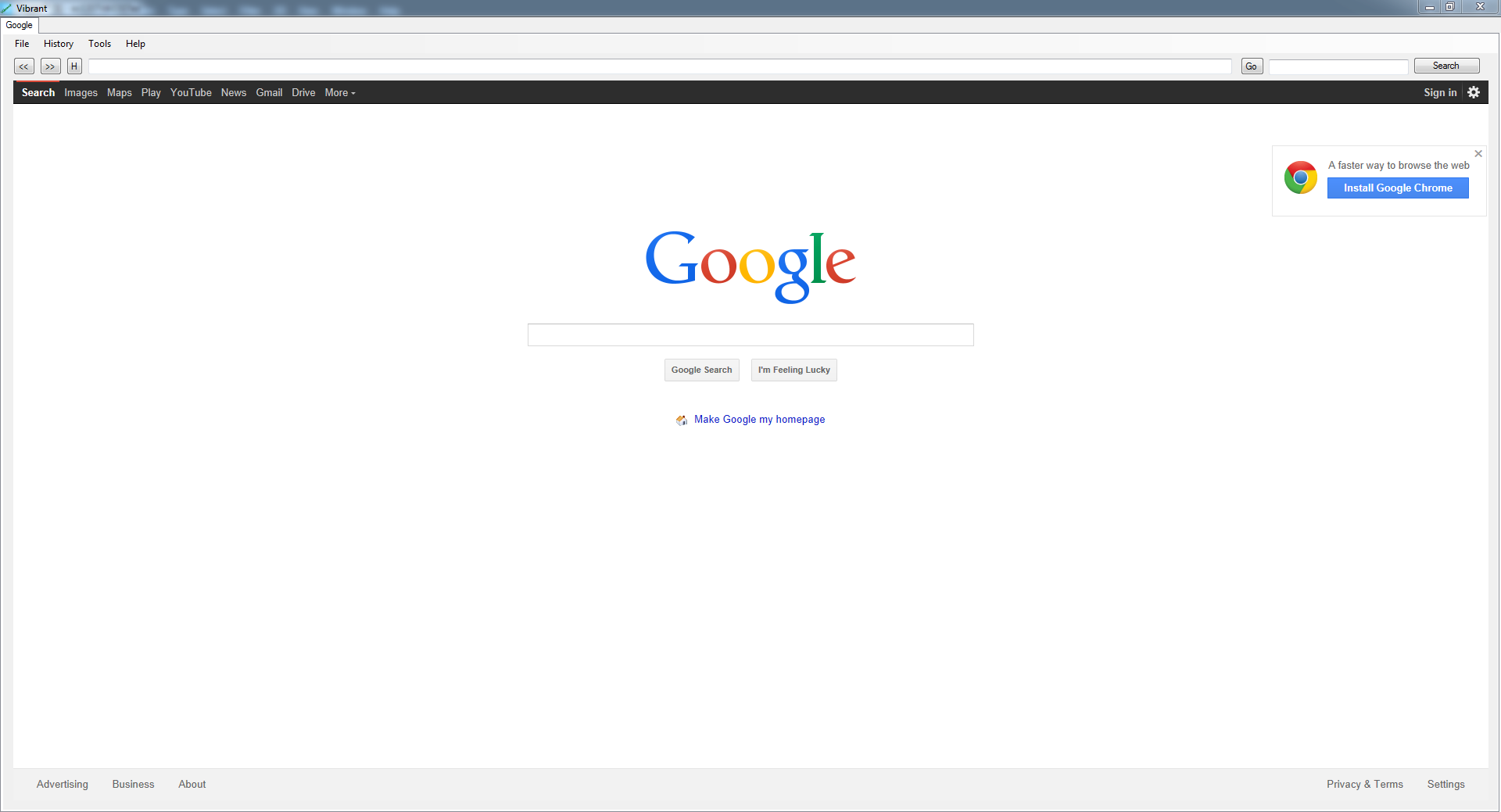Image resolution: width=1501 pixels, height=812 pixels.
Task: Open the Tools menu
Action: [99, 44]
